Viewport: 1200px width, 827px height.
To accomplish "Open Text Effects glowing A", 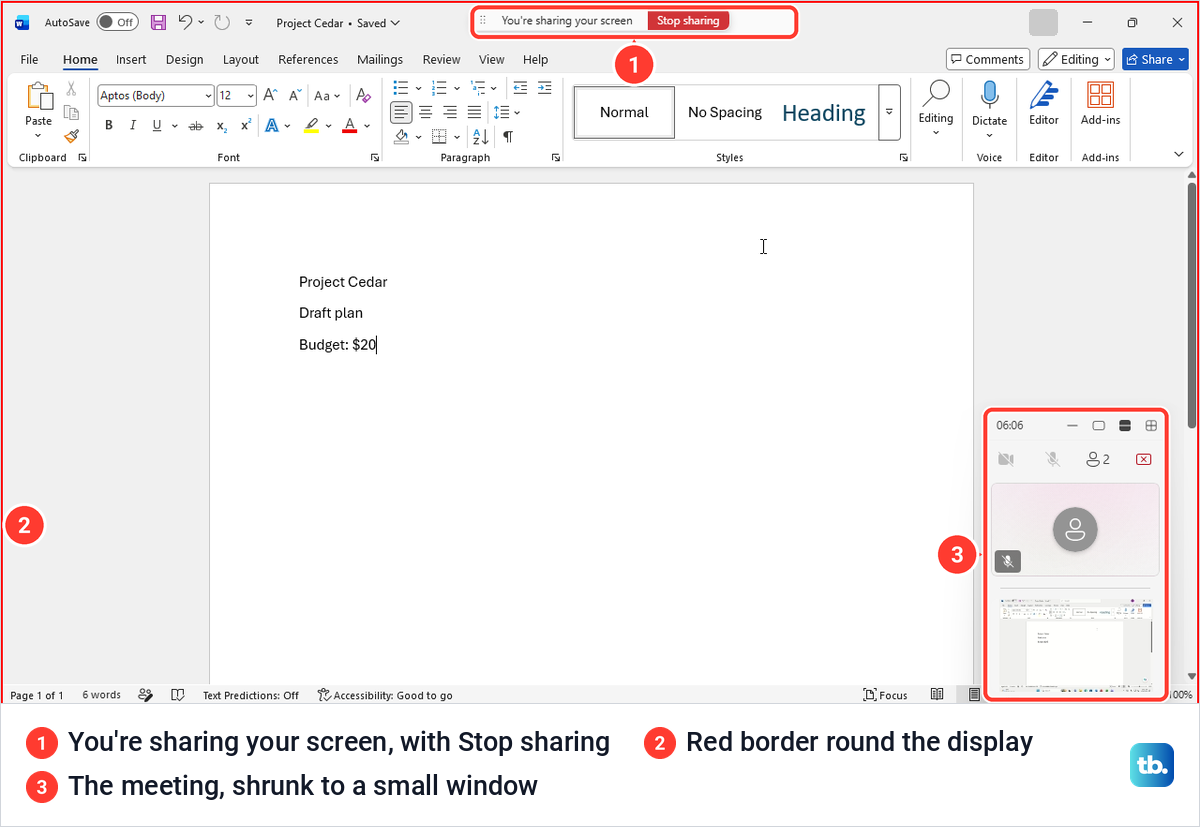I will (x=272, y=126).
